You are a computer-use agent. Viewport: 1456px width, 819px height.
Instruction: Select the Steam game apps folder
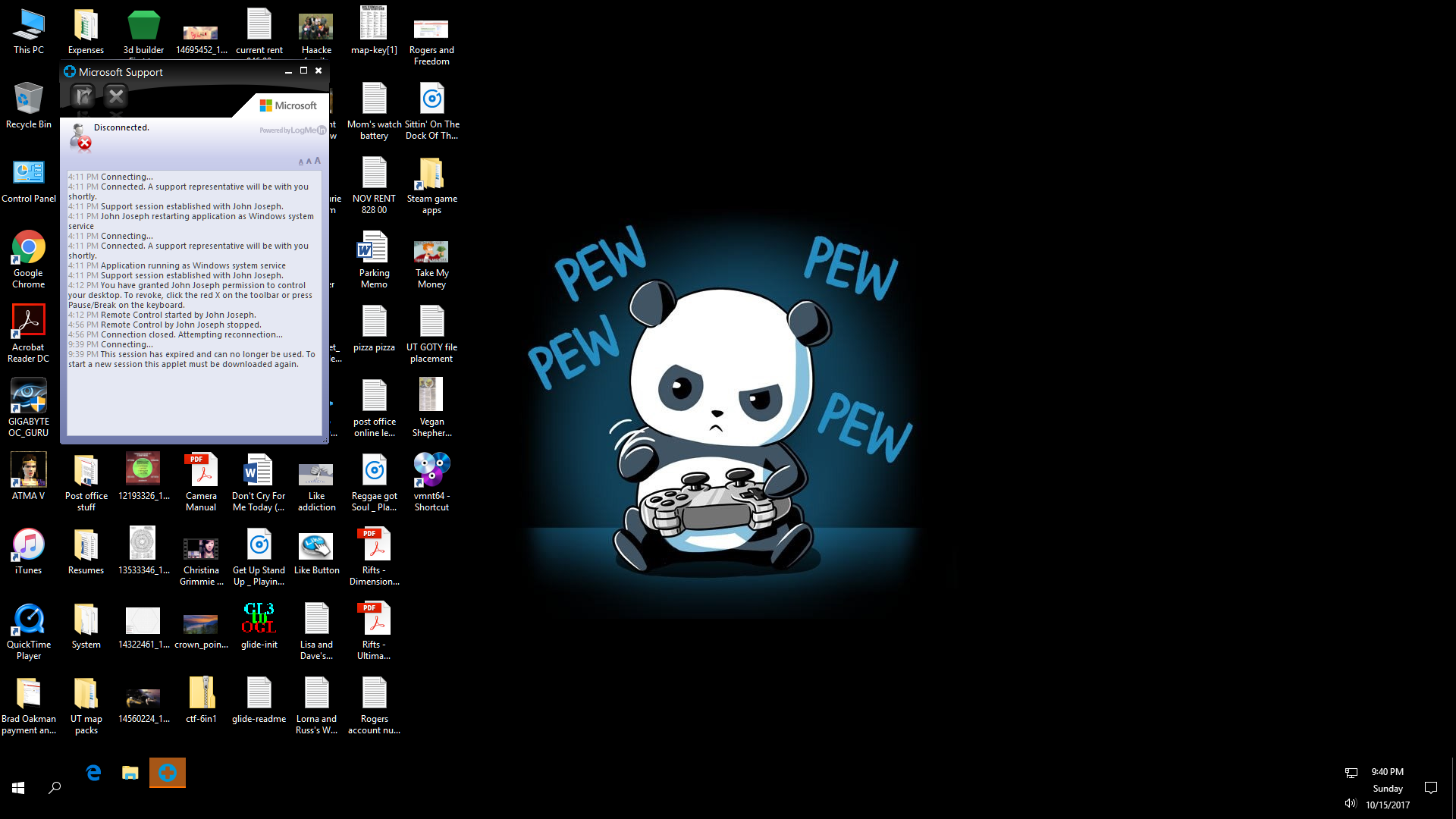click(431, 185)
